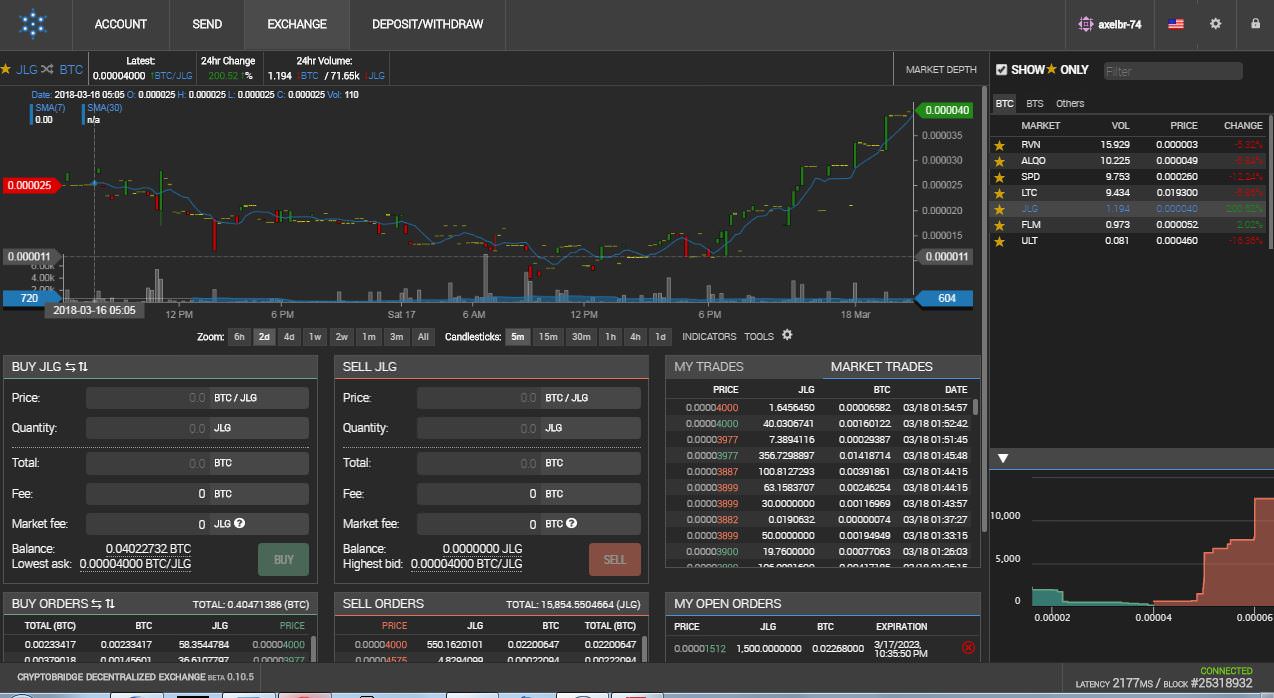This screenshot has height=698, width=1274.
Task: Open the INDICATORS dropdown
Action: pos(709,337)
